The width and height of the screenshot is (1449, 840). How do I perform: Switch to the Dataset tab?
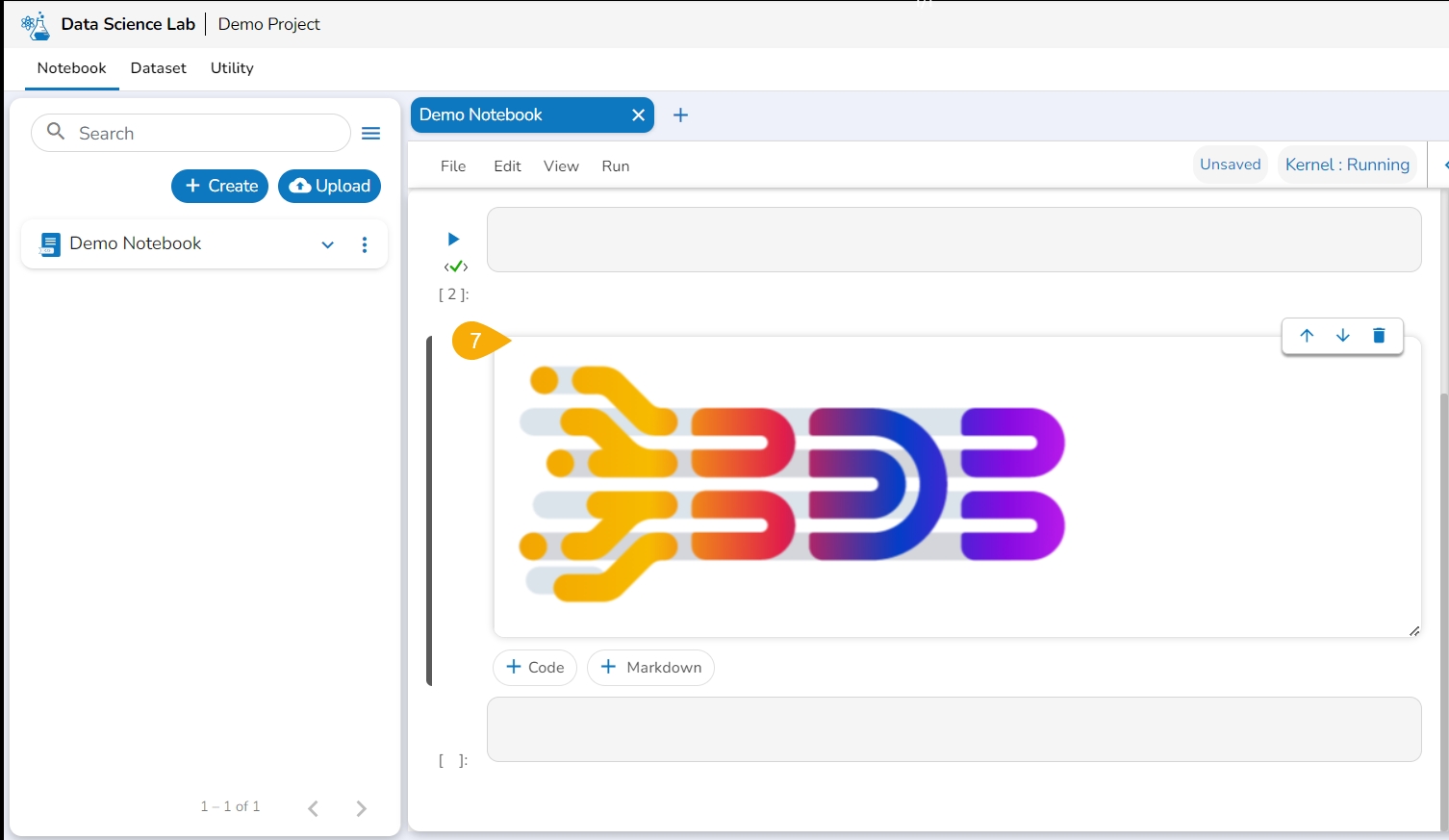(x=159, y=68)
